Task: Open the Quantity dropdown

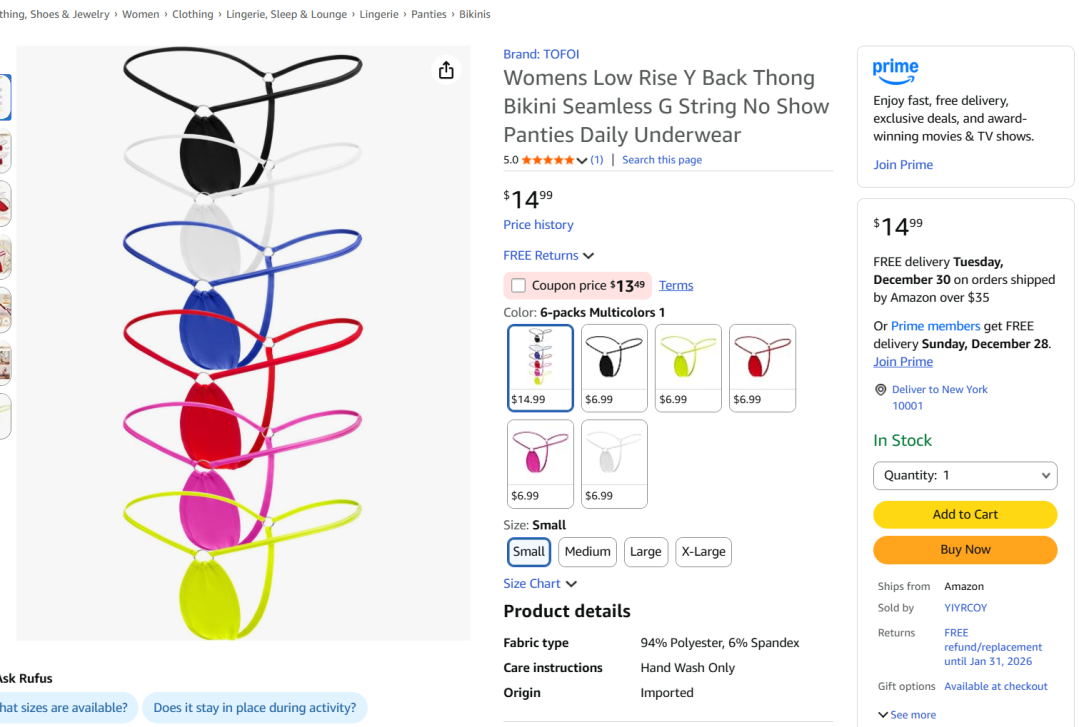Action: [x=965, y=476]
